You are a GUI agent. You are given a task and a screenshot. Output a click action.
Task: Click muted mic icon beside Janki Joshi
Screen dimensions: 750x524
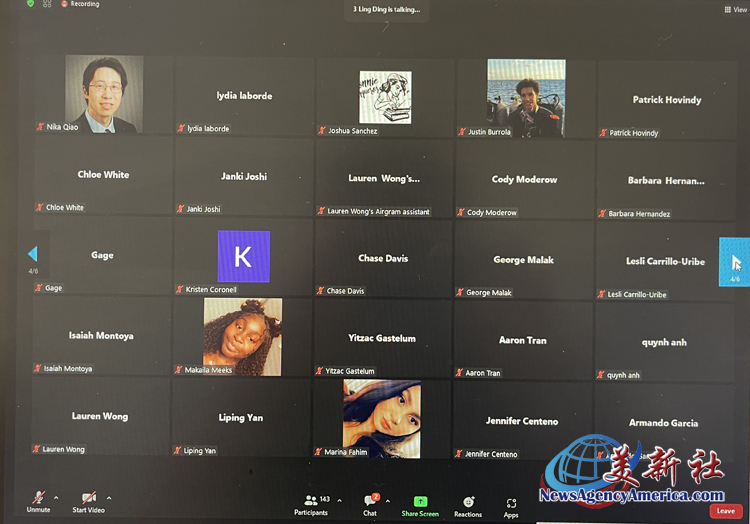(x=180, y=209)
